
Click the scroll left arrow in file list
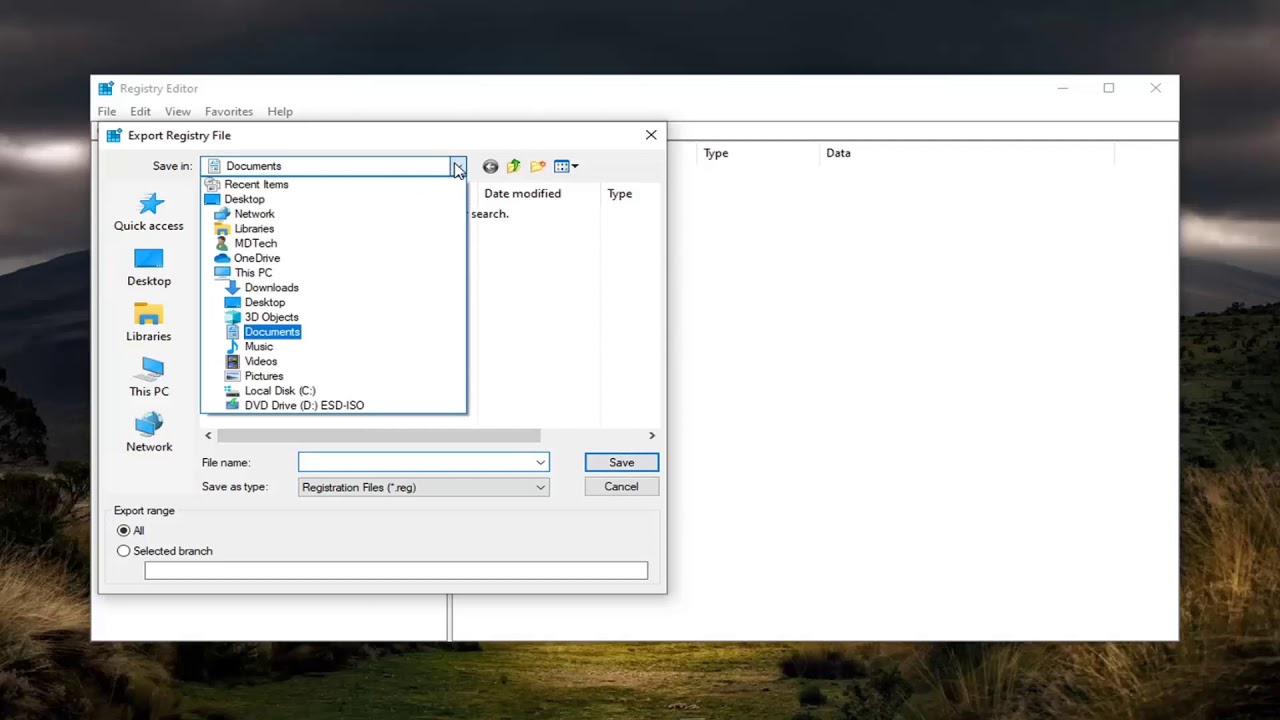(208, 435)
